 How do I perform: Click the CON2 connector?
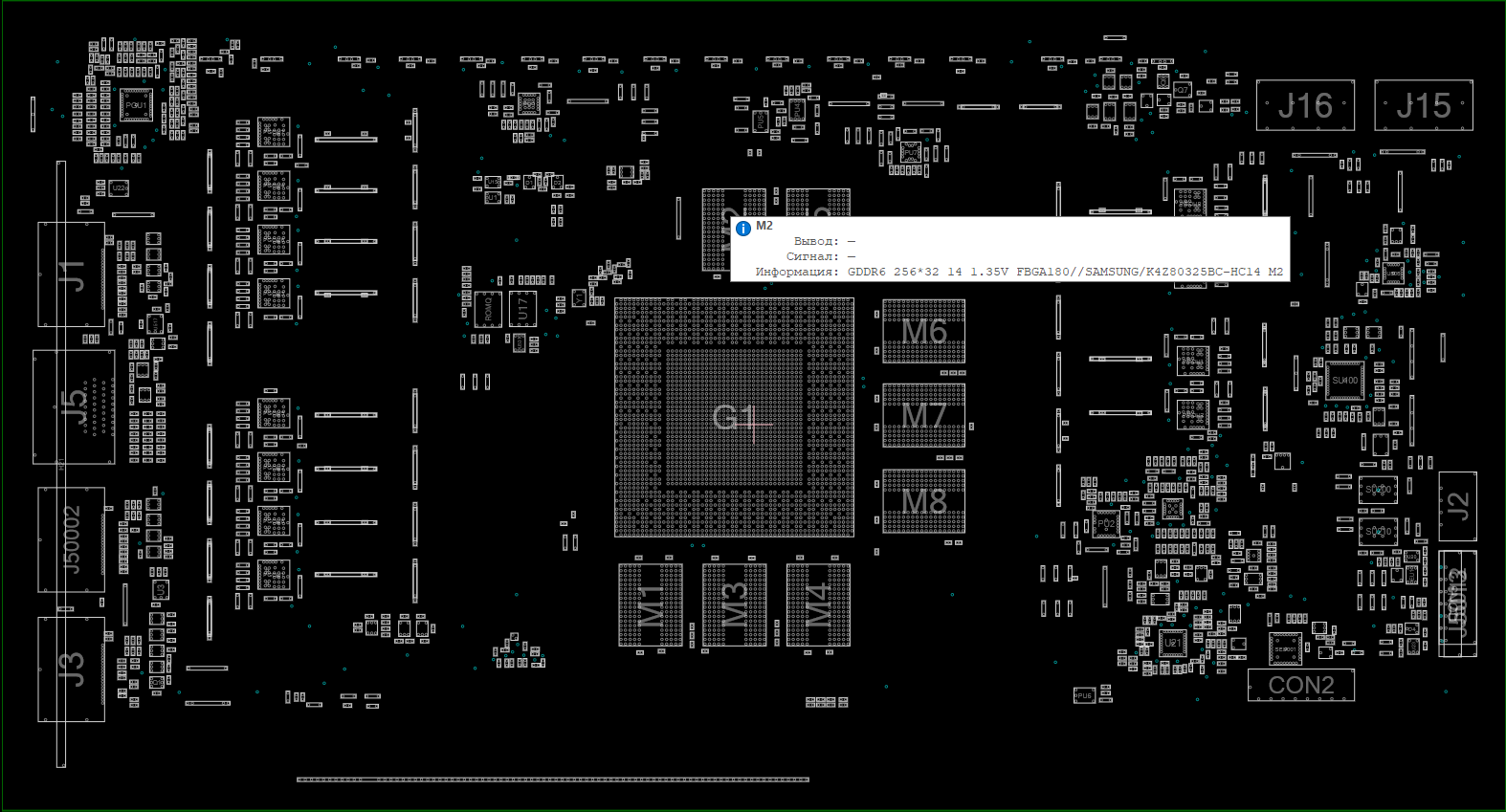1300,685
